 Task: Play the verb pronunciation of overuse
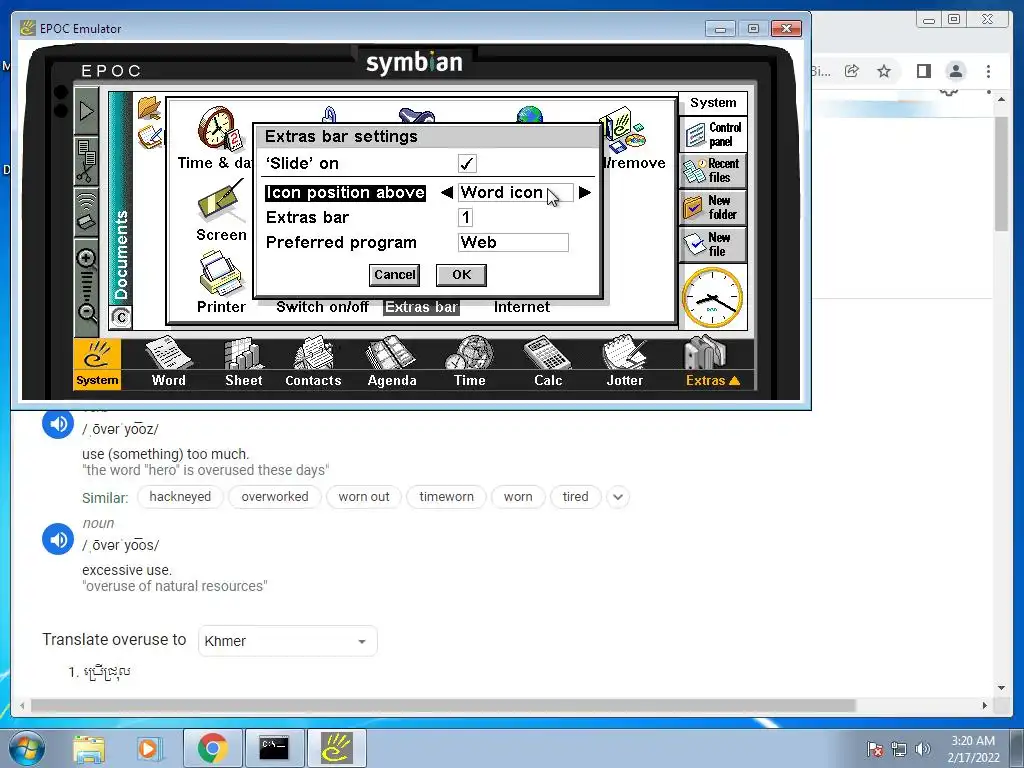(x=58, y=424)
